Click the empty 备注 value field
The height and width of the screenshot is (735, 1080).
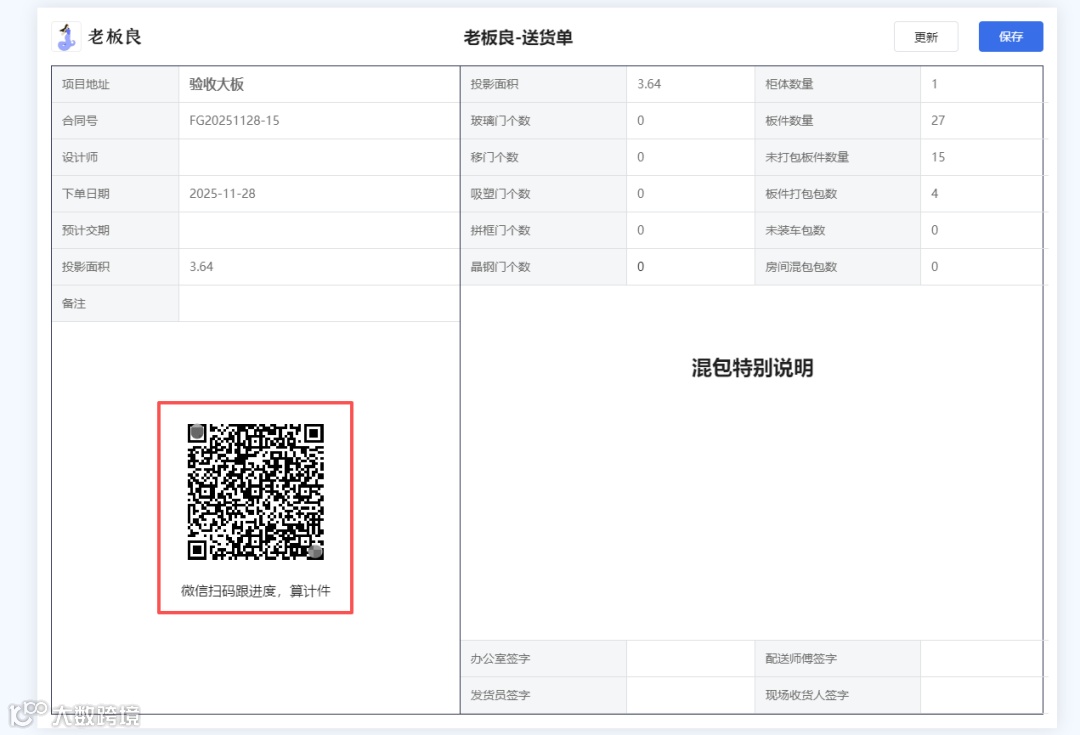pos(319,303)
